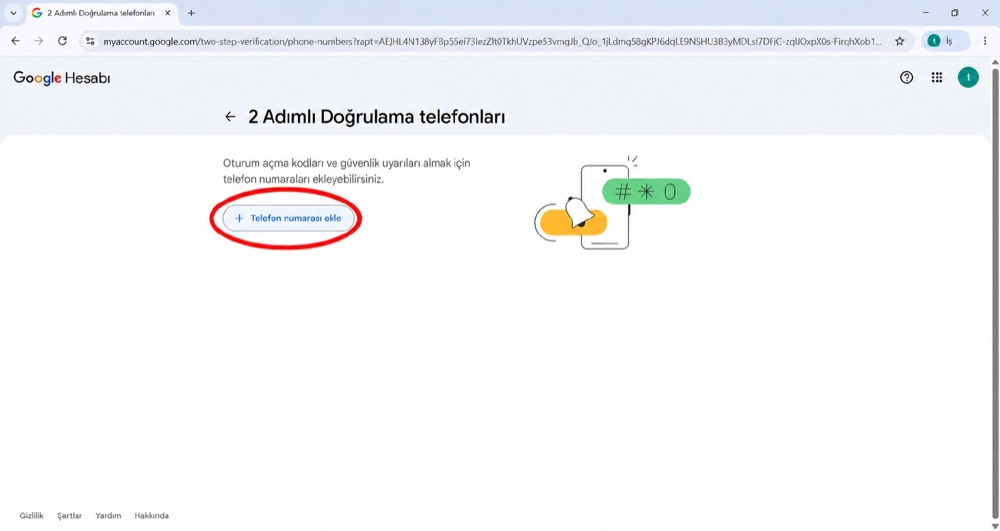Click the scrollbar up arrow
The image size is (1000, 531).
(995, 62)
